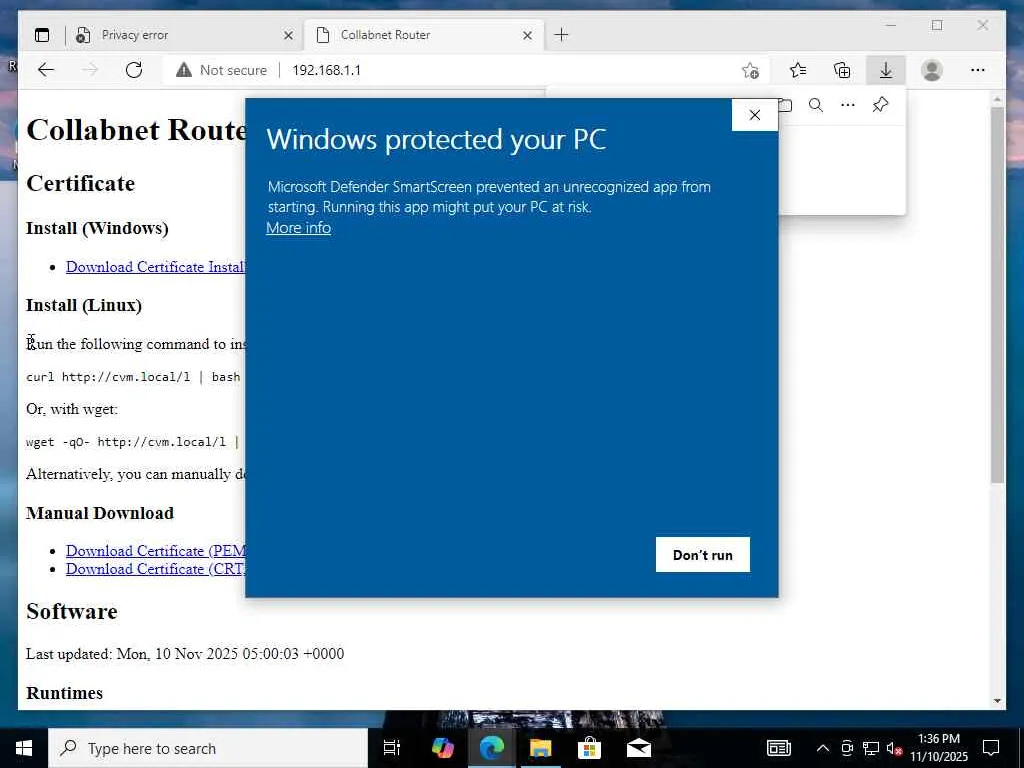Viewport: 1024px width, 768px height.
Task: Add this page to favorites
Action: [750, 70]
